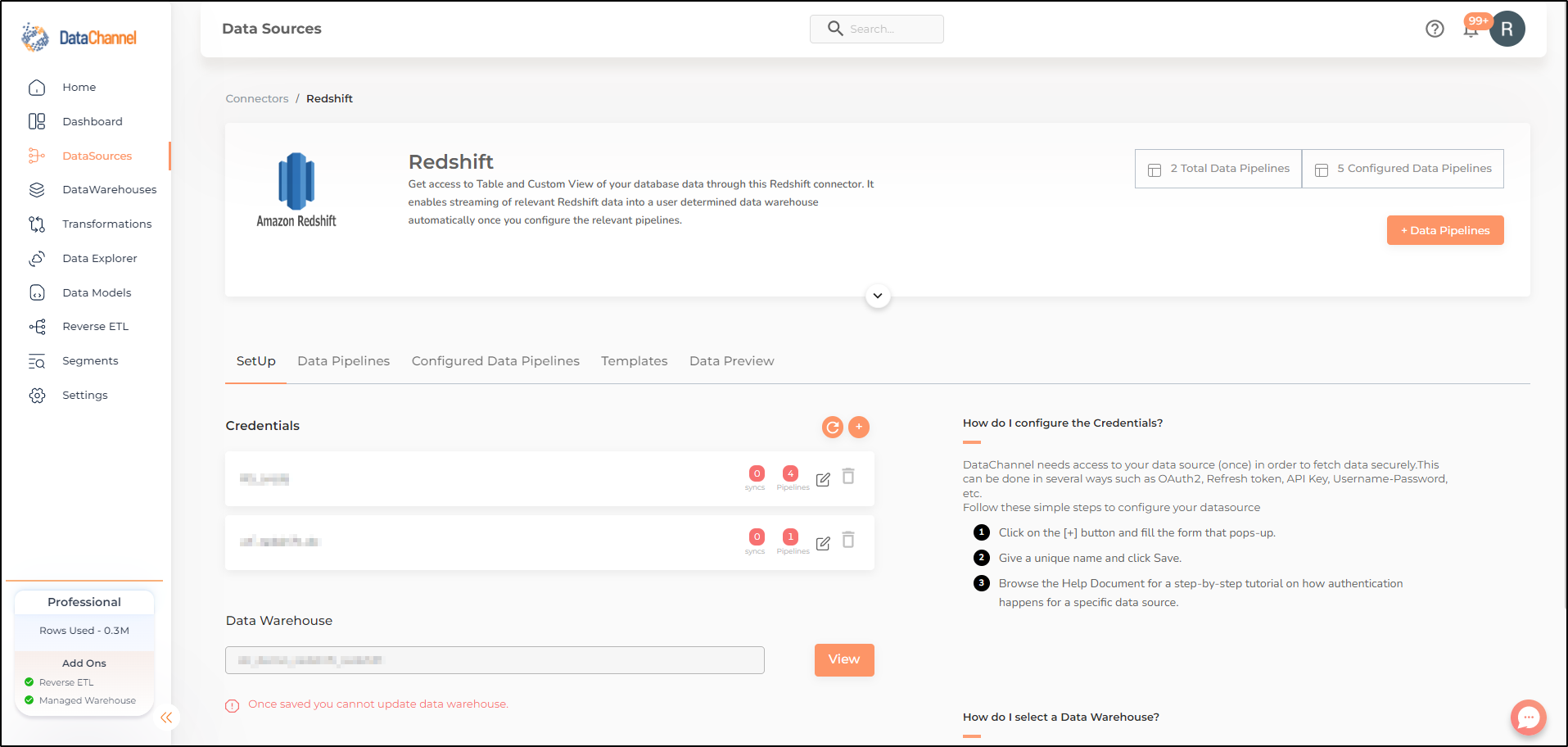Refresh the credentials list
Image resolution: width=1568 pixels, height=747 pixels.
(833, 427)
